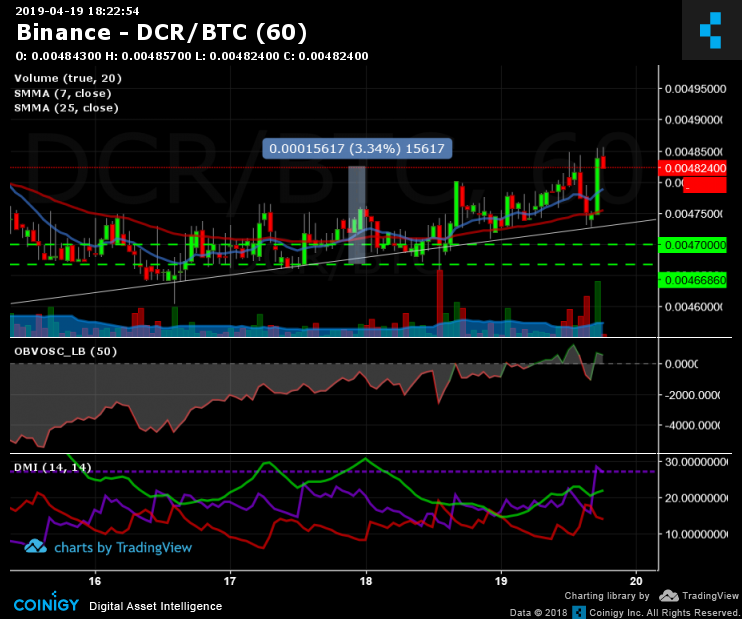Click the TradingView cloud icon near 'charts by TradingView'

pos(35,547)
